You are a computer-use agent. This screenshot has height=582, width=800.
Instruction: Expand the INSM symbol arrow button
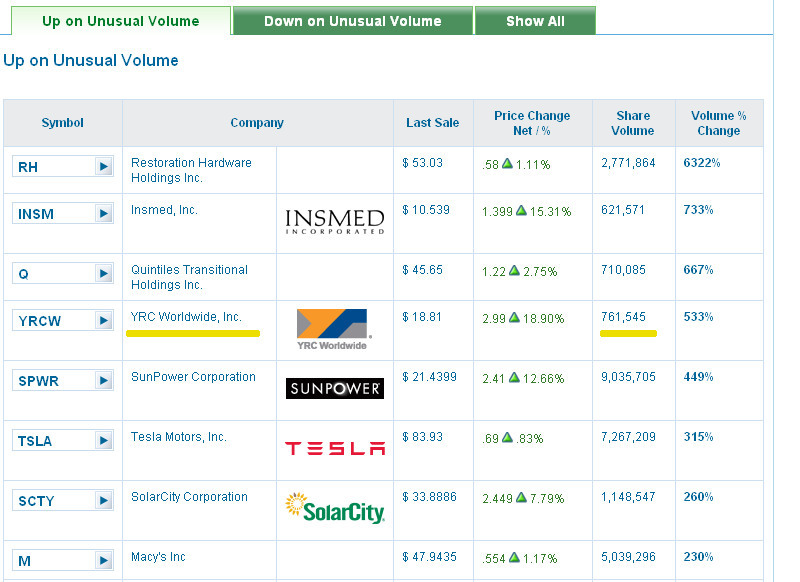click(x=104, y=214)
